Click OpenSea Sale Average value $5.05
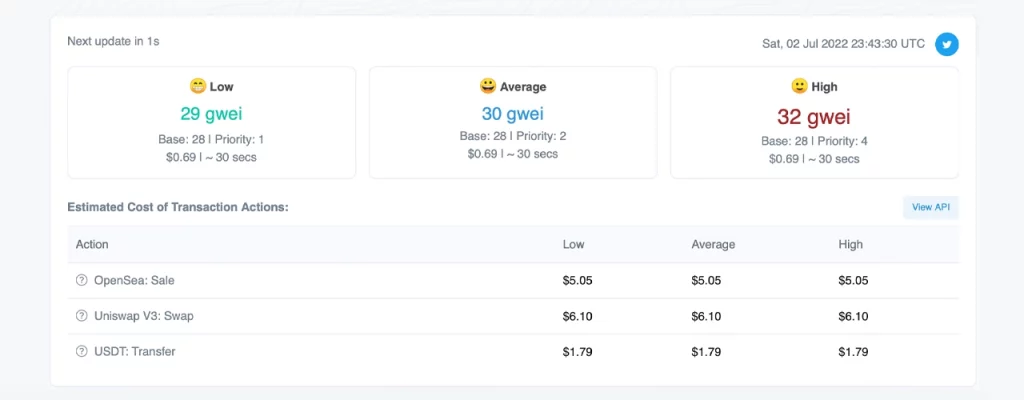1024x400 pixels. pos(706,281)
